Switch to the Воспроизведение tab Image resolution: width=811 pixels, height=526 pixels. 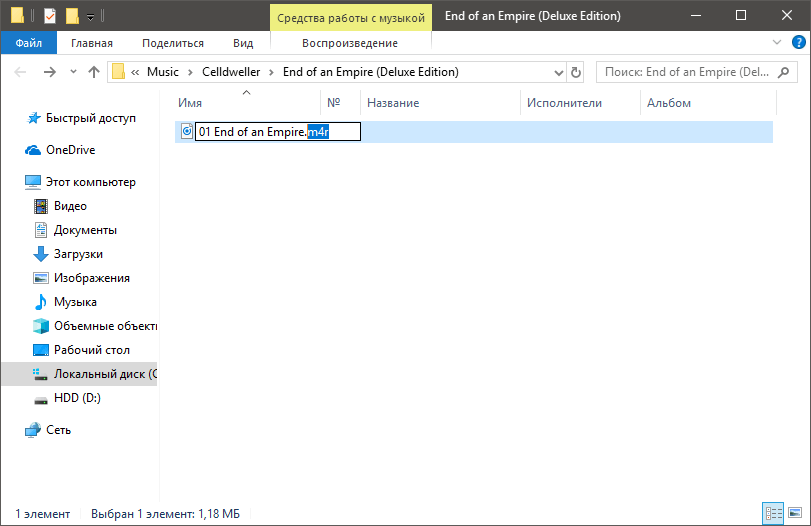click(x=349, y=43)
